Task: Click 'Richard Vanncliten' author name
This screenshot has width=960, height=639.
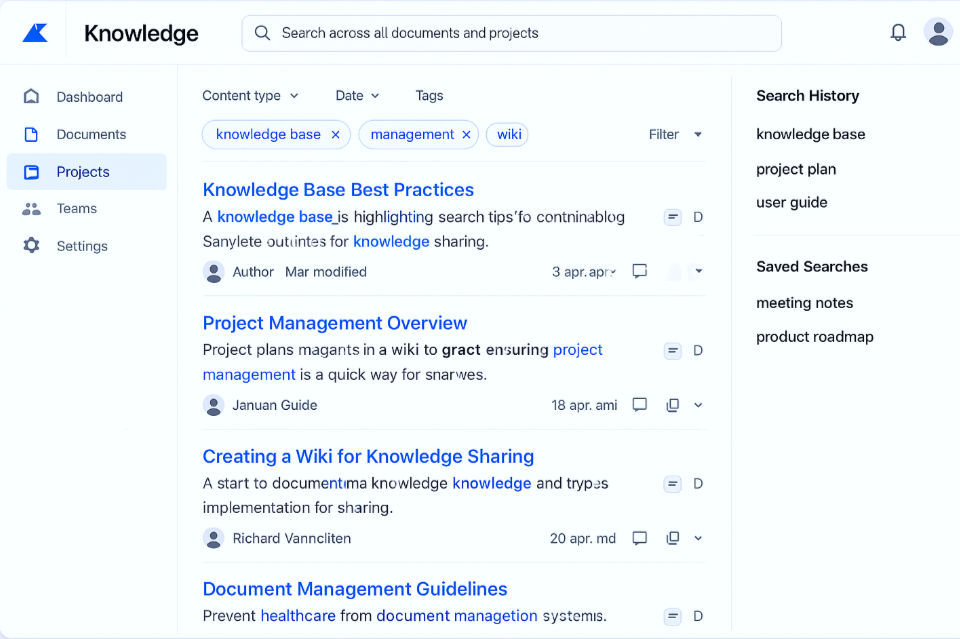Action: (x=292, y=539)
